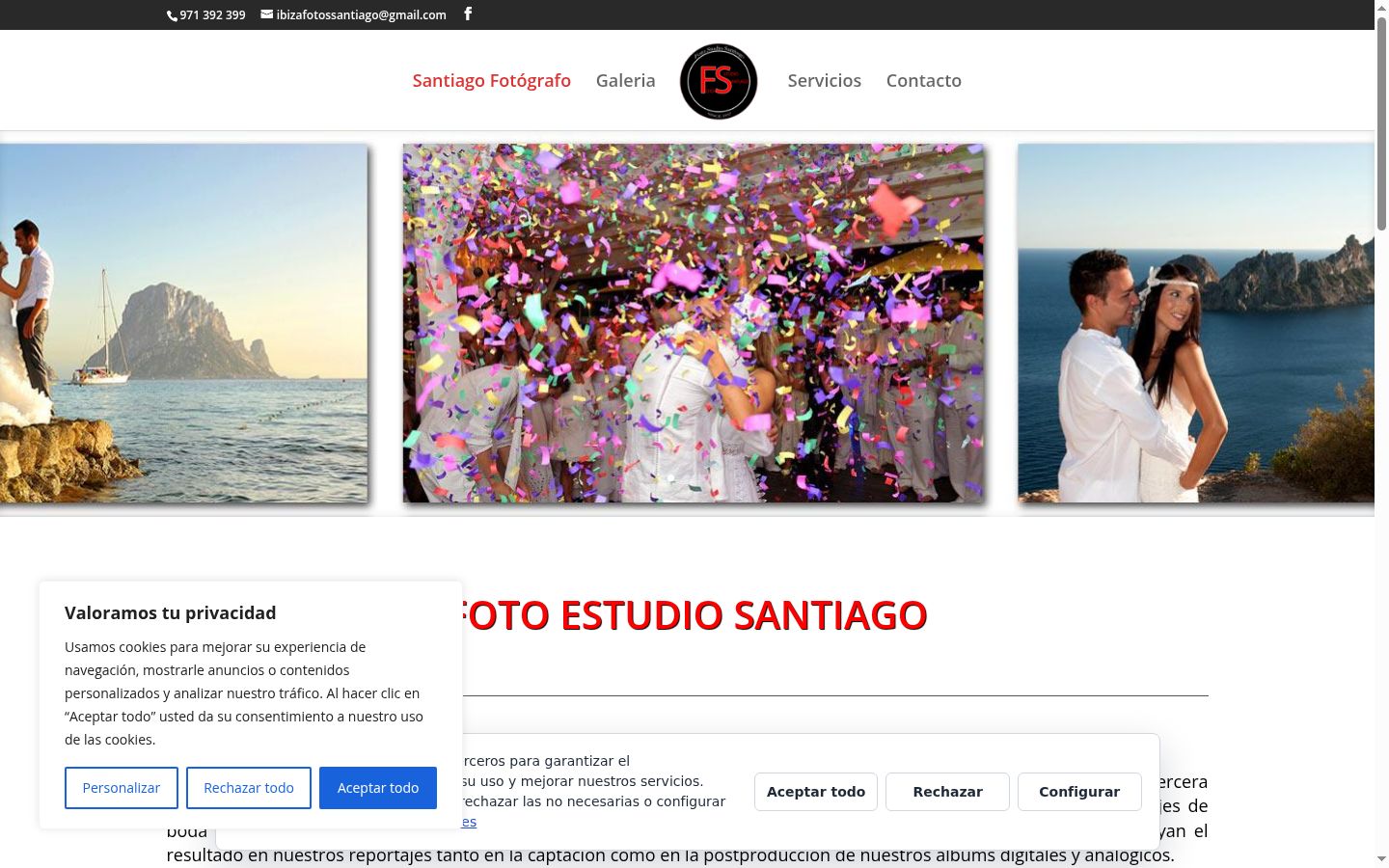The height and width of the screenshot is (868, 1389).
Task: Click the Personalizar button
Action: pos(122,788)
